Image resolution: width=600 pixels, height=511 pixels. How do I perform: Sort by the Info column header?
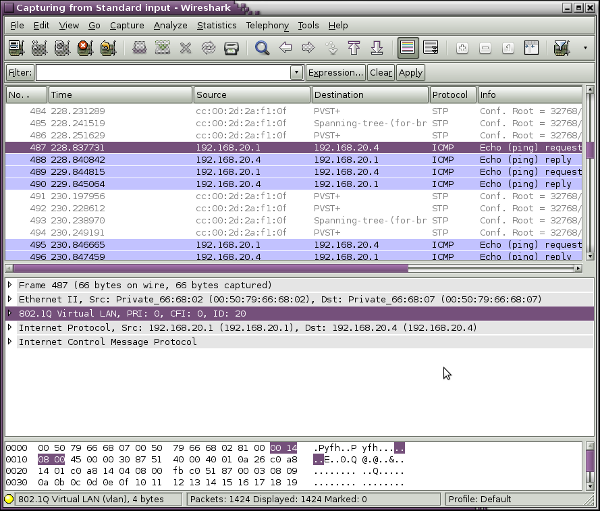tap(530, 95)
